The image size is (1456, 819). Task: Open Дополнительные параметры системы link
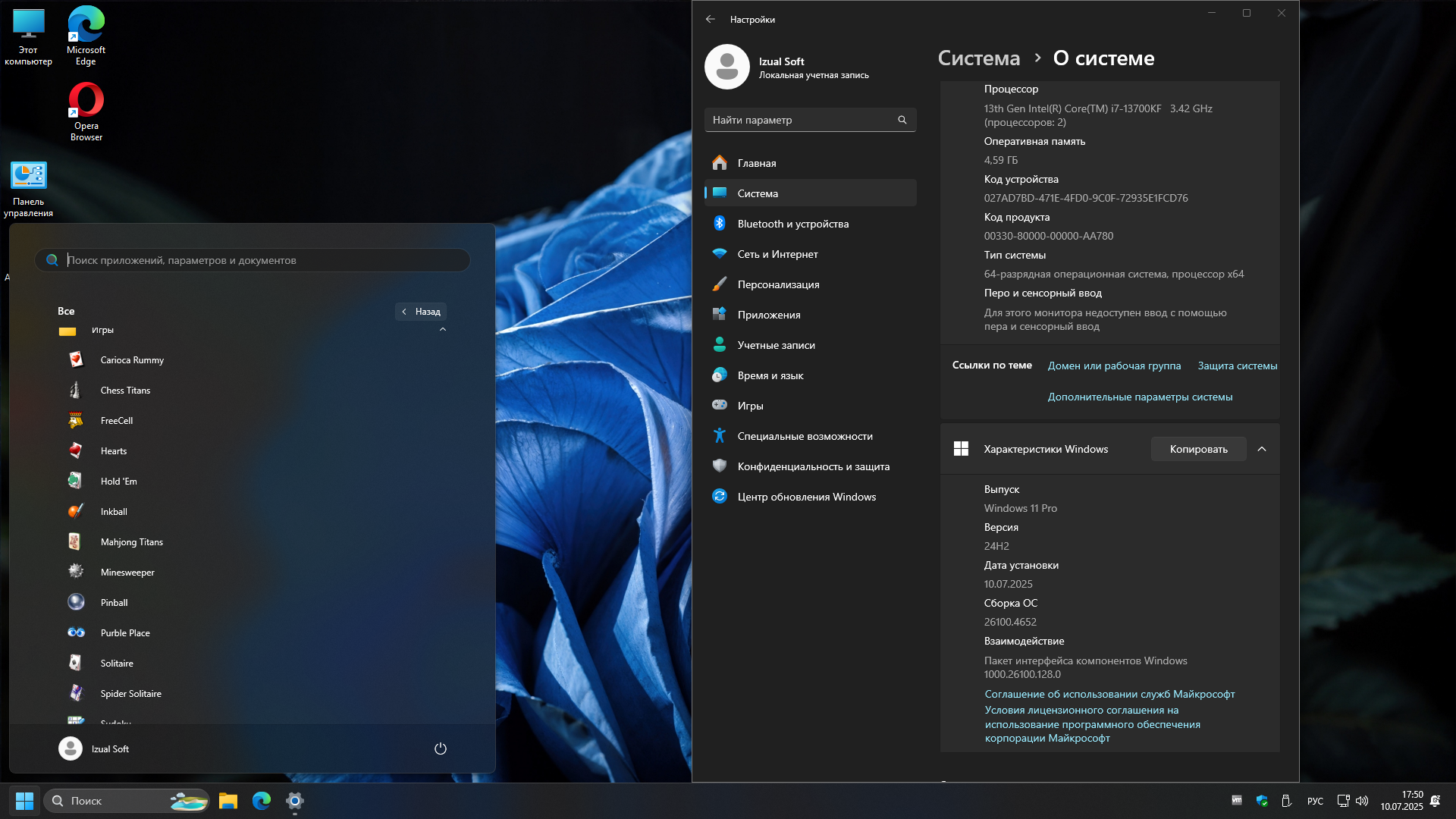[1140, 397]
